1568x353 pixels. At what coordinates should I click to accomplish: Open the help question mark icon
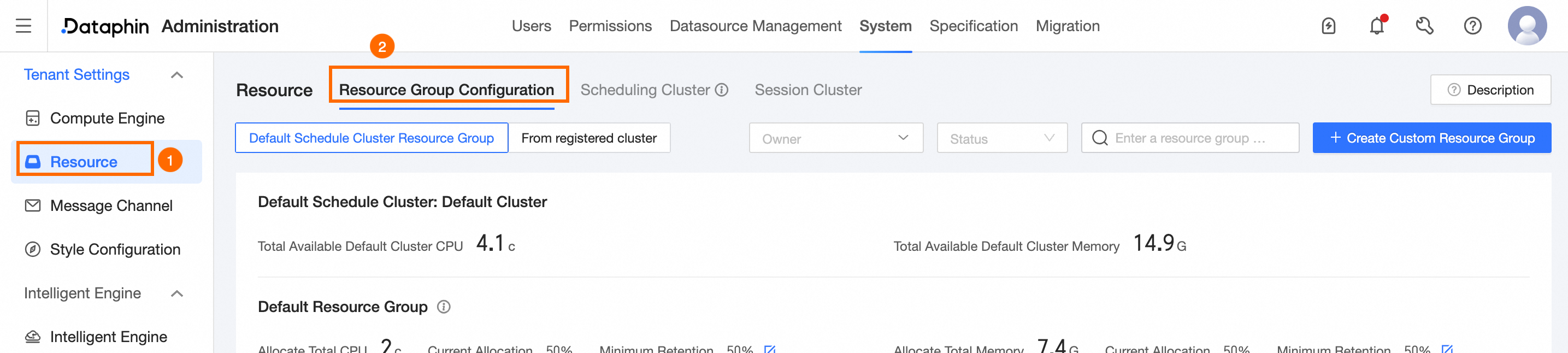pos(1472,26)
